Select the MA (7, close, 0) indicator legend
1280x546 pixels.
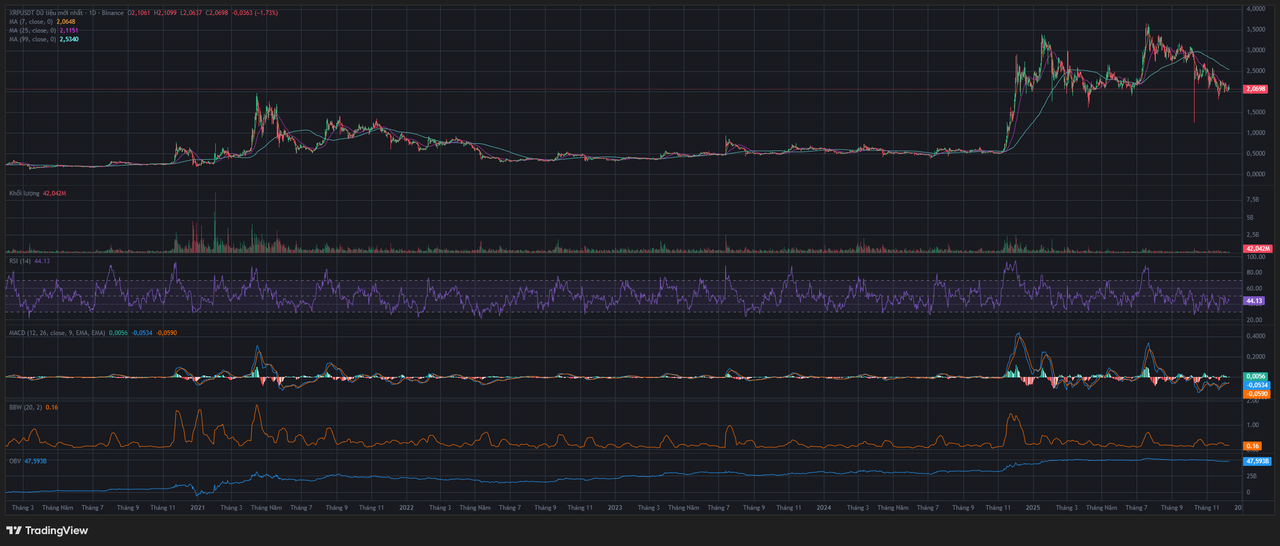pyautogui.click(x=30, y=21)
